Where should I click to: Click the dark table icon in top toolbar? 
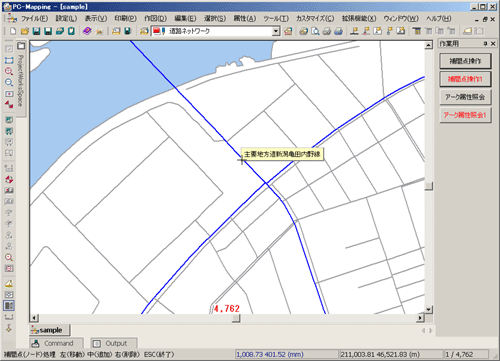(416, 31)
